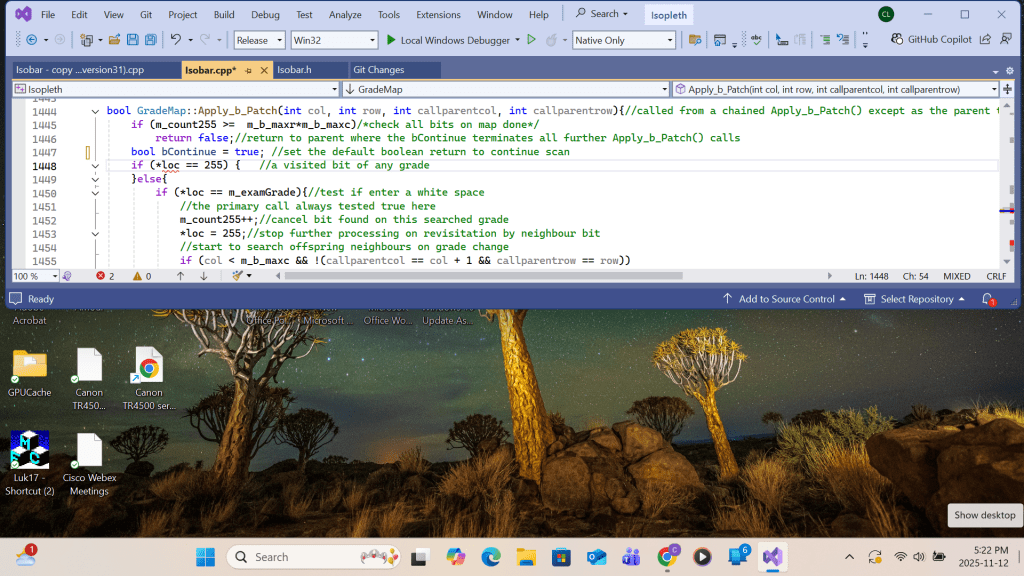Open the Release configuration dropdown
This screenshot has height=576, width=1024.
pos(258,40)
